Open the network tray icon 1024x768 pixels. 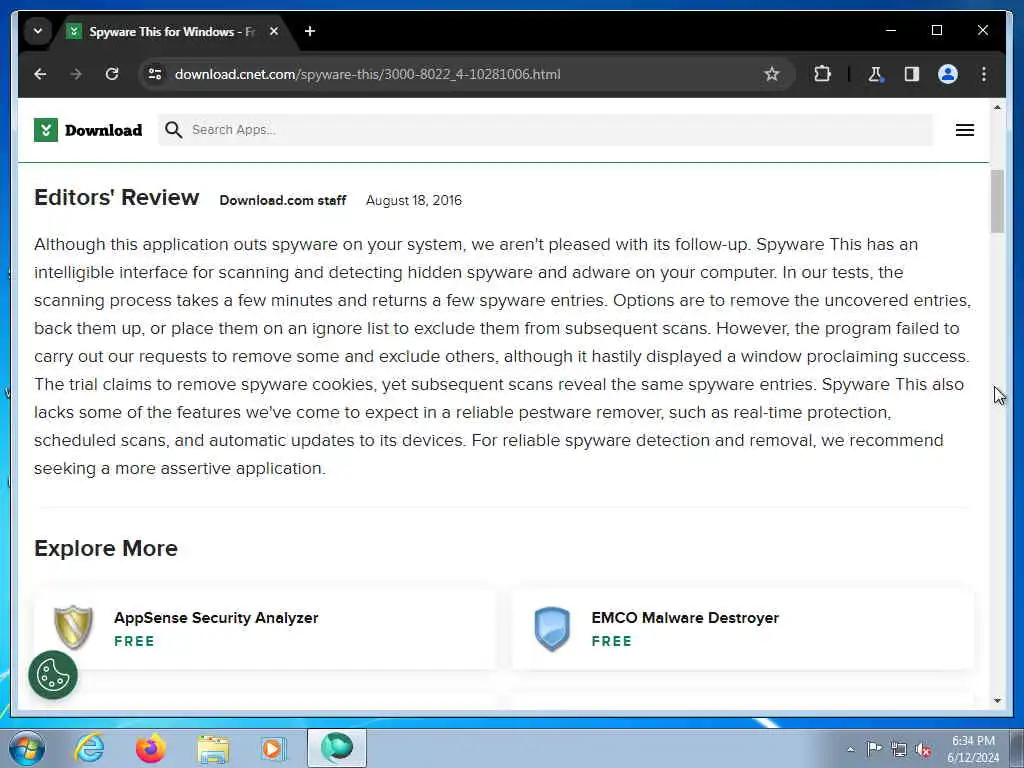tap(899, 750)
